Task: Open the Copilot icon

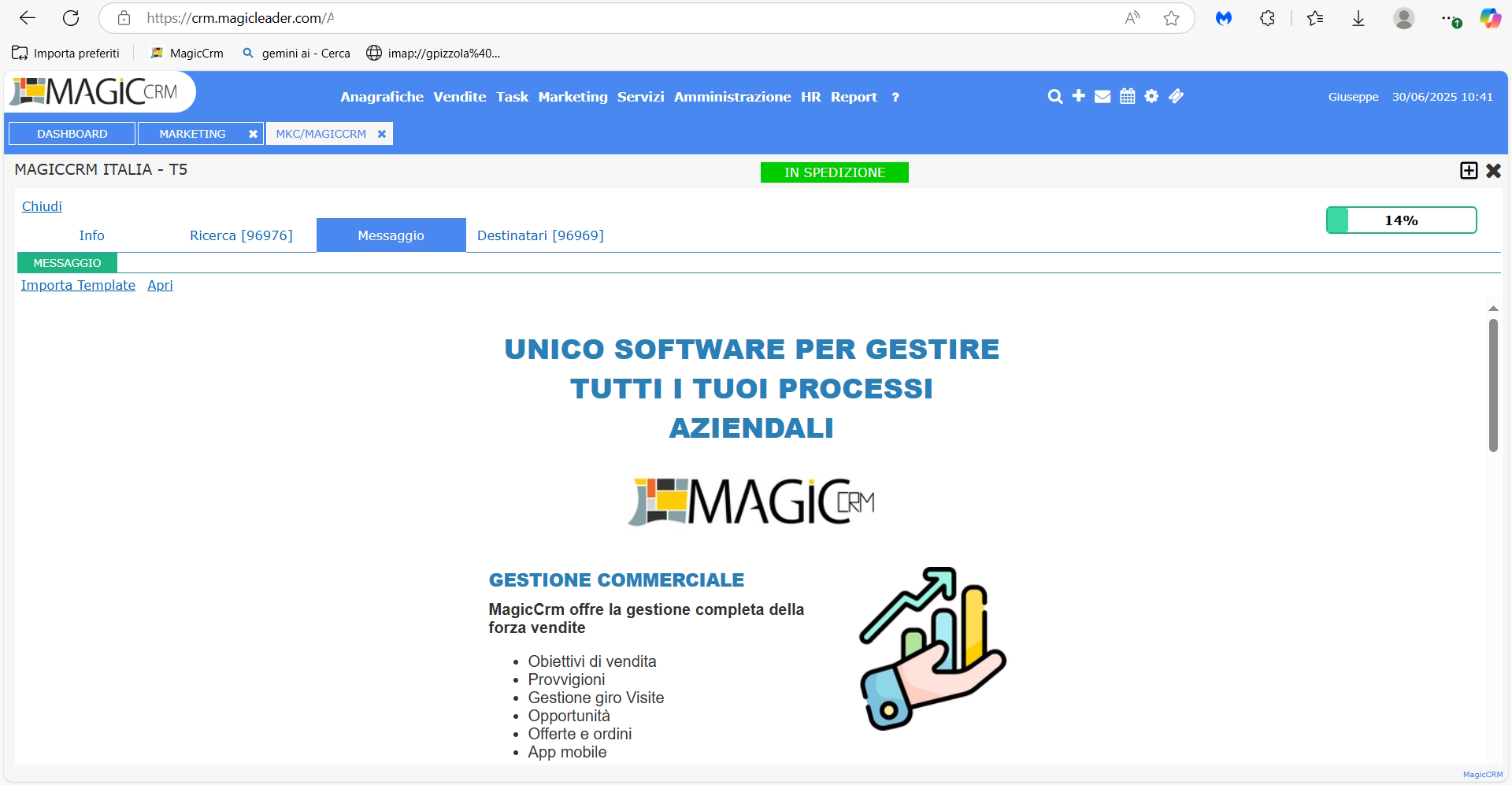Action: click(x=1490, y=18)
